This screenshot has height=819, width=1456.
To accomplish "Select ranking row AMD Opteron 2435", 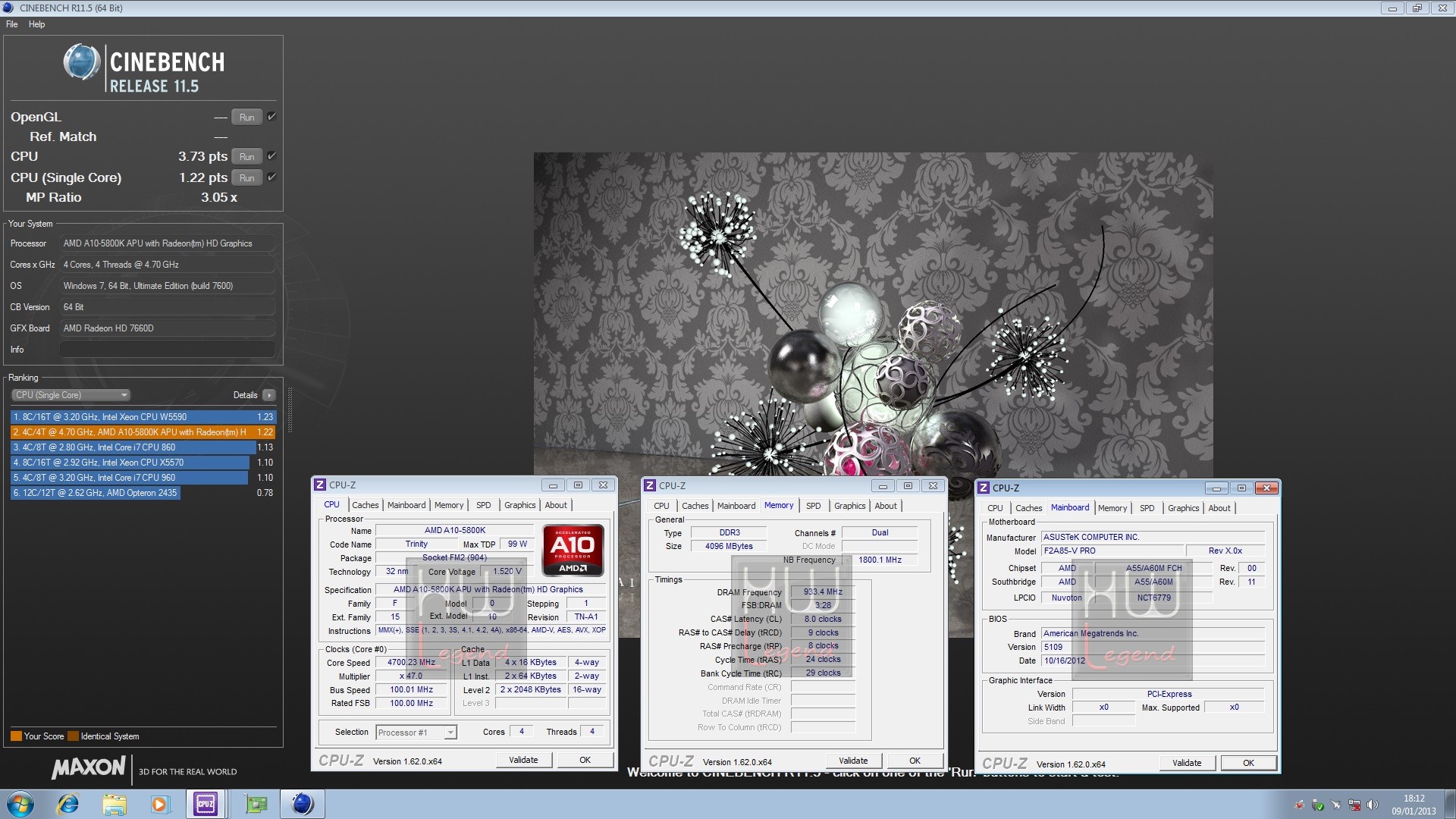I will [x=143, y=493].
